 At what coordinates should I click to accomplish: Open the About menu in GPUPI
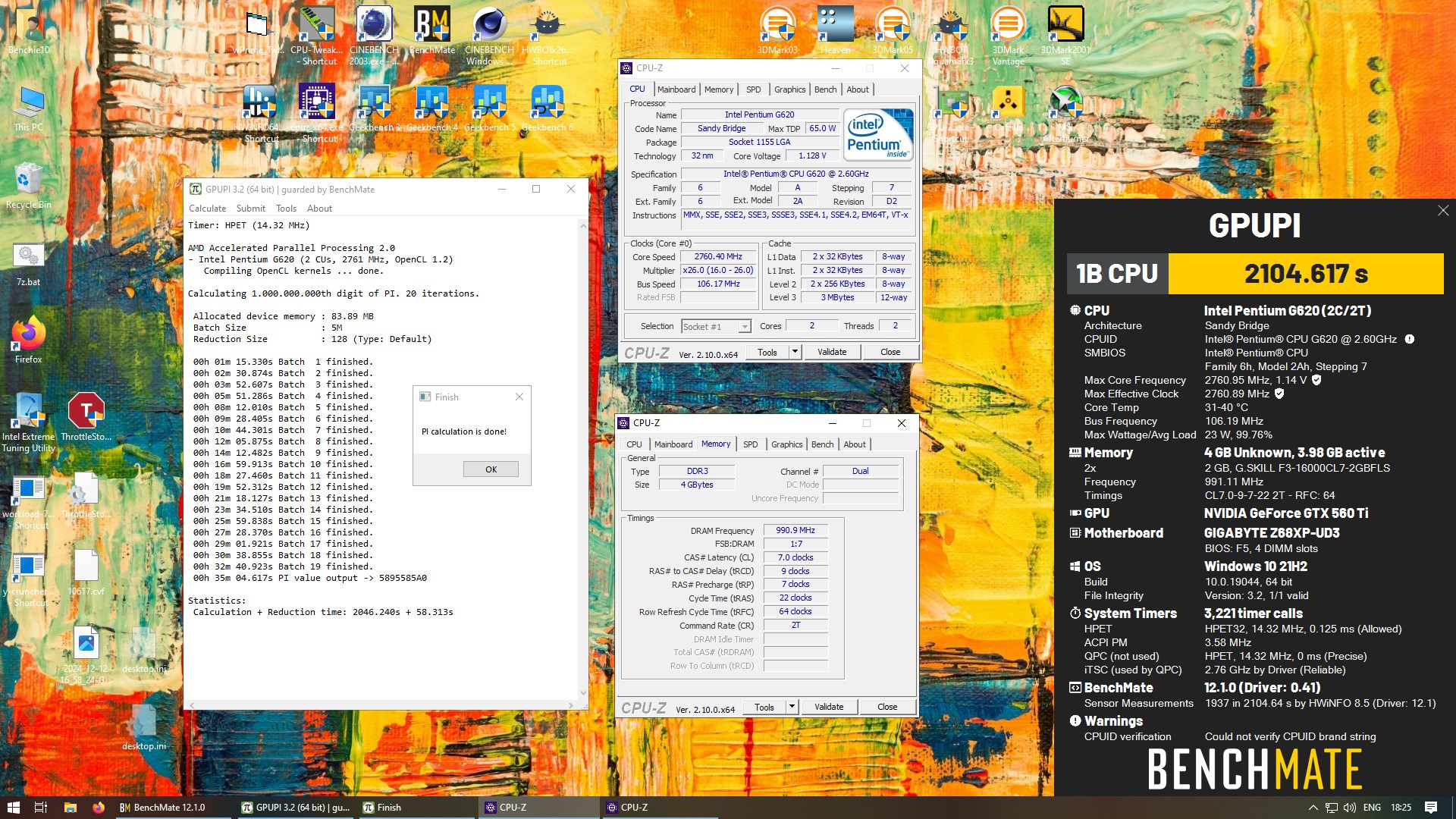pyautogui.click(x=319, y=209)
